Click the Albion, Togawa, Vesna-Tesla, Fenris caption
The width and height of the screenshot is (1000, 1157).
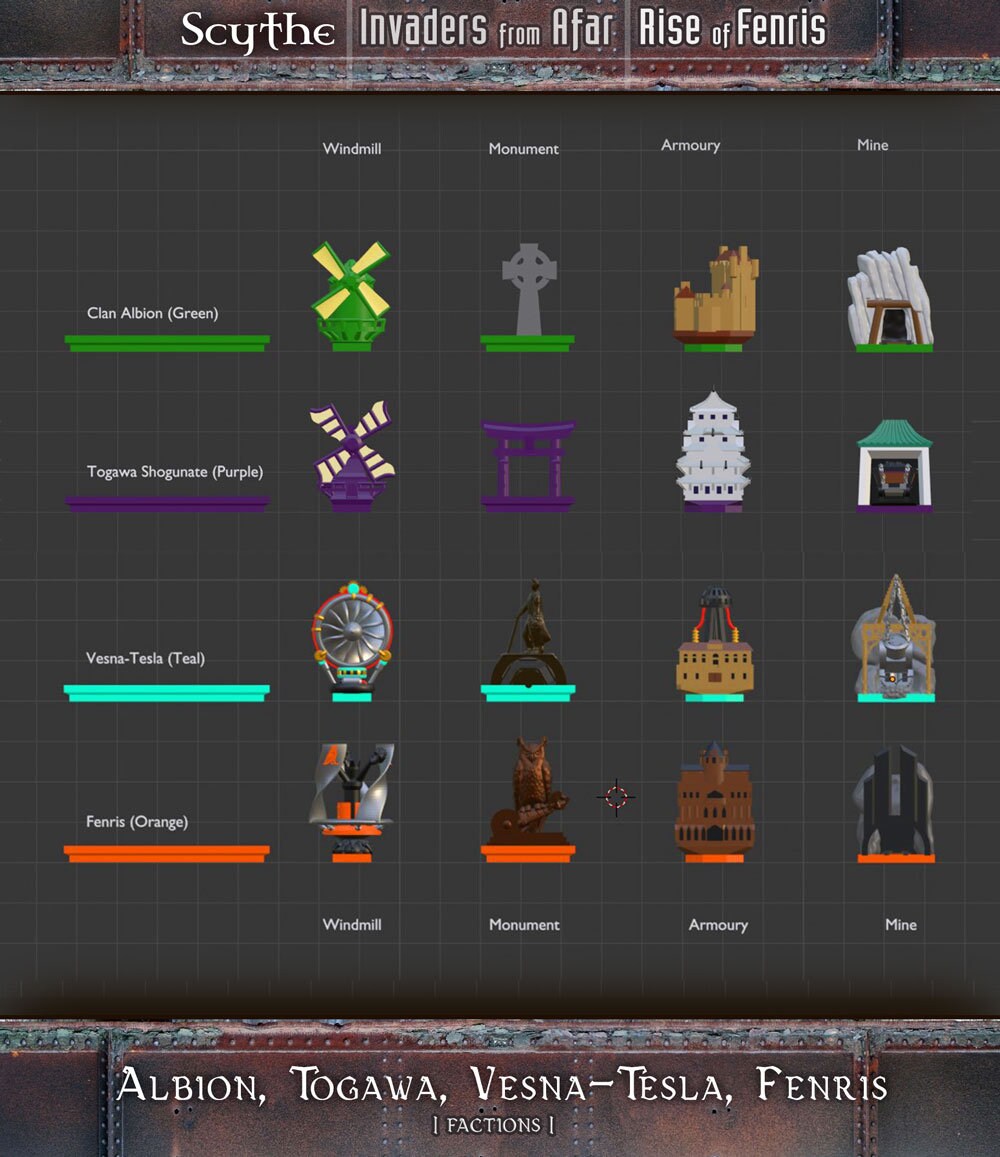502,1085
